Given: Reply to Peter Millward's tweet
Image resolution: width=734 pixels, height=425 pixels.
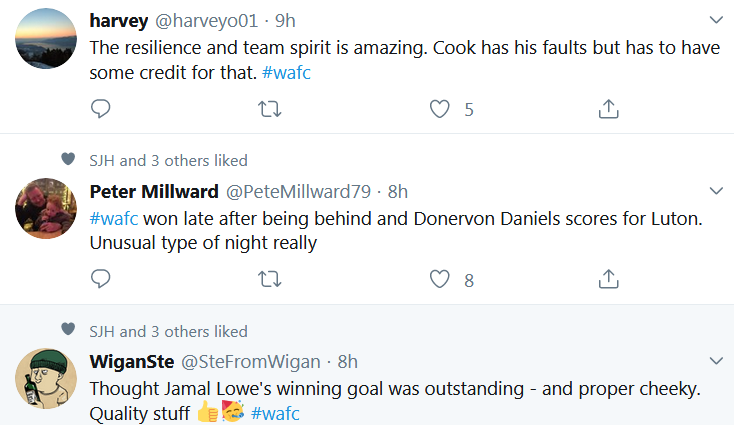Looking at the screenshot, I should 100,279.
